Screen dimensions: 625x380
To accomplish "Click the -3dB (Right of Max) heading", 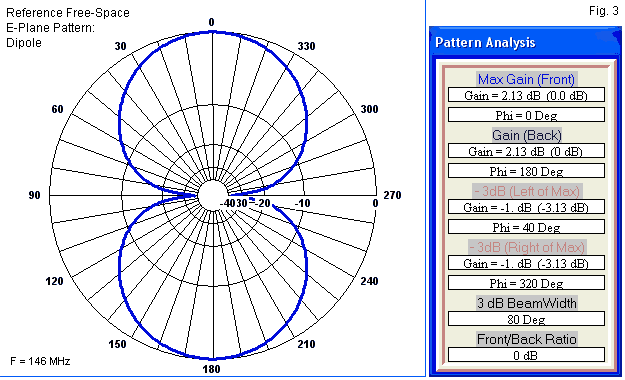I will (527, 247).
